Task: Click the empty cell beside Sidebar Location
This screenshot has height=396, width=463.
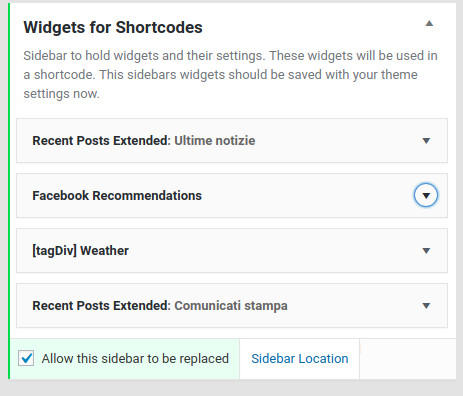Action: [408, 359]
